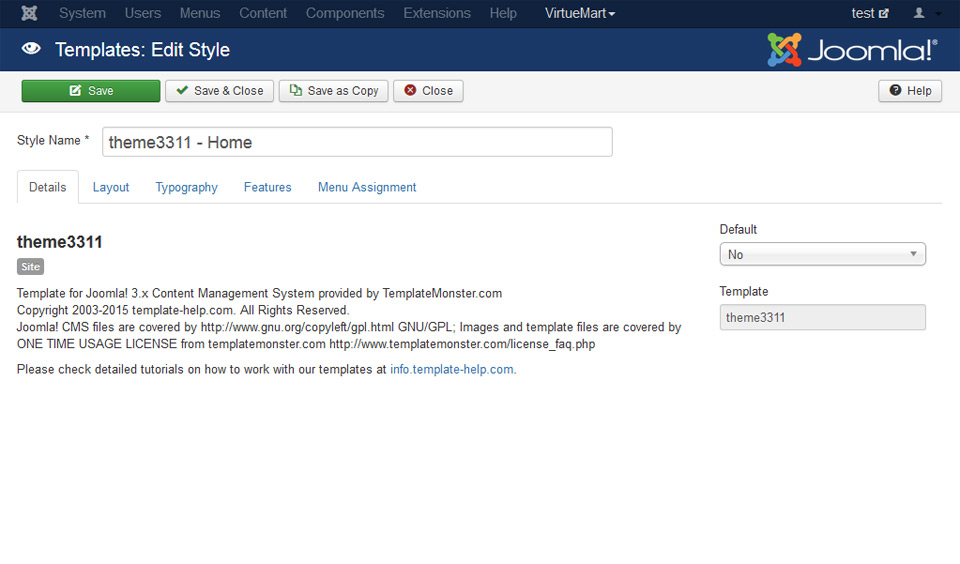The image size is (960, 564).
Task: Click the Default field label
Action: click(x=738, y=229)
